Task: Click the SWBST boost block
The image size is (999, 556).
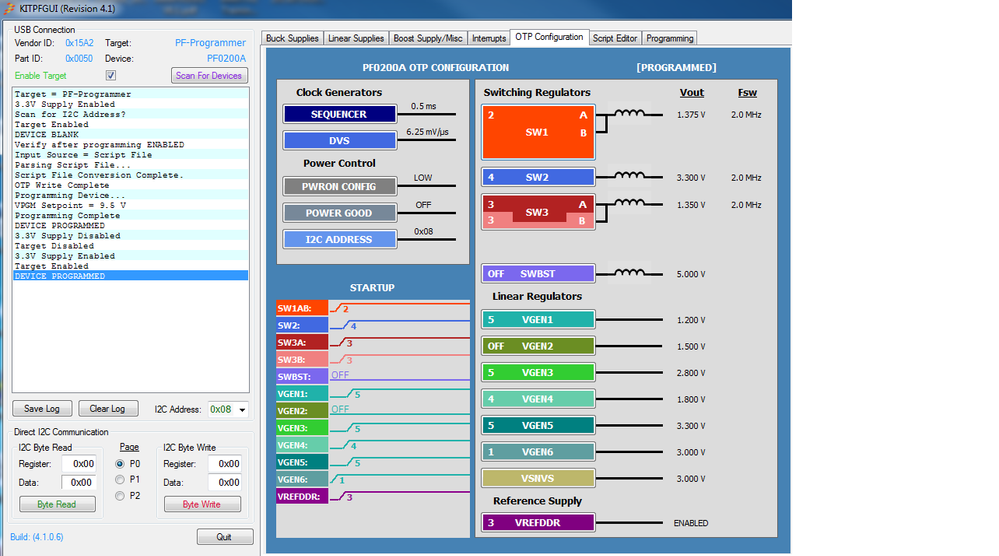Action: (x=538, y=274)
